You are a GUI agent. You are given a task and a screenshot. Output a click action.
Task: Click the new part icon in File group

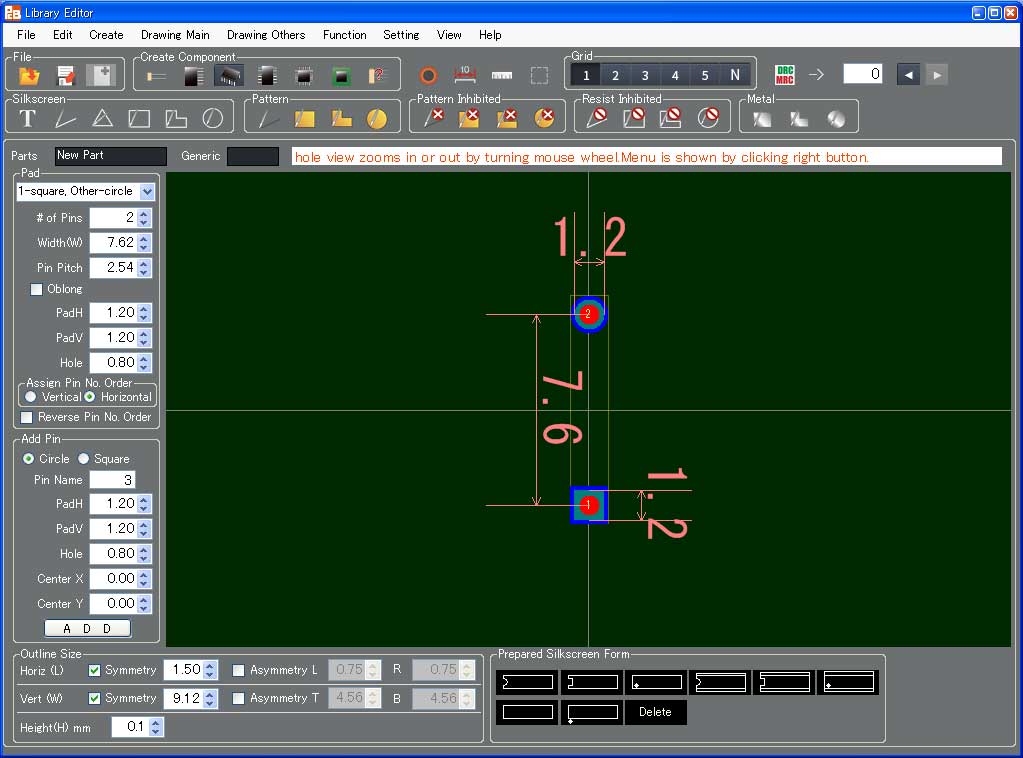coord(102,76)
